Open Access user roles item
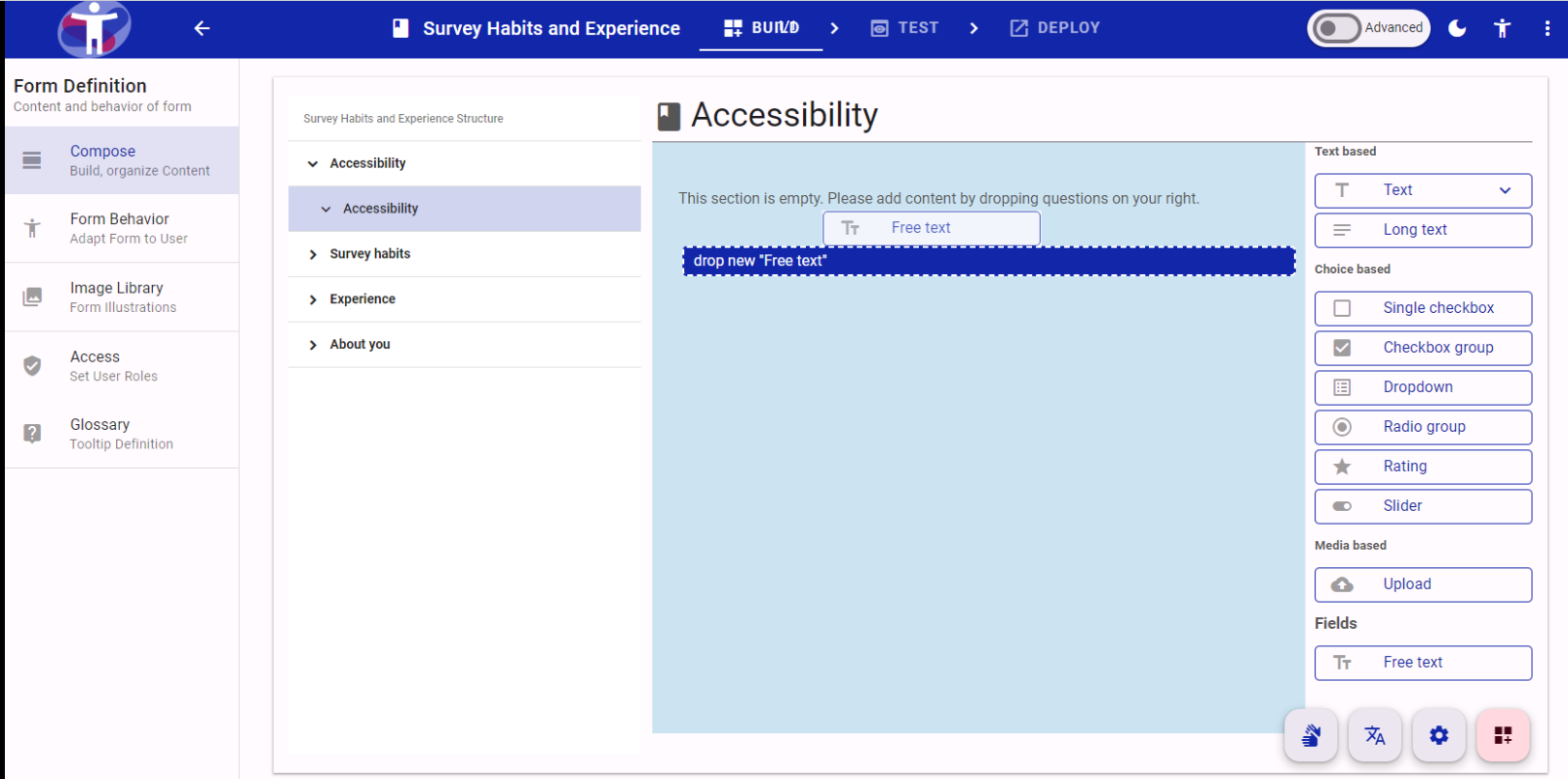 [x=122, y=366]
